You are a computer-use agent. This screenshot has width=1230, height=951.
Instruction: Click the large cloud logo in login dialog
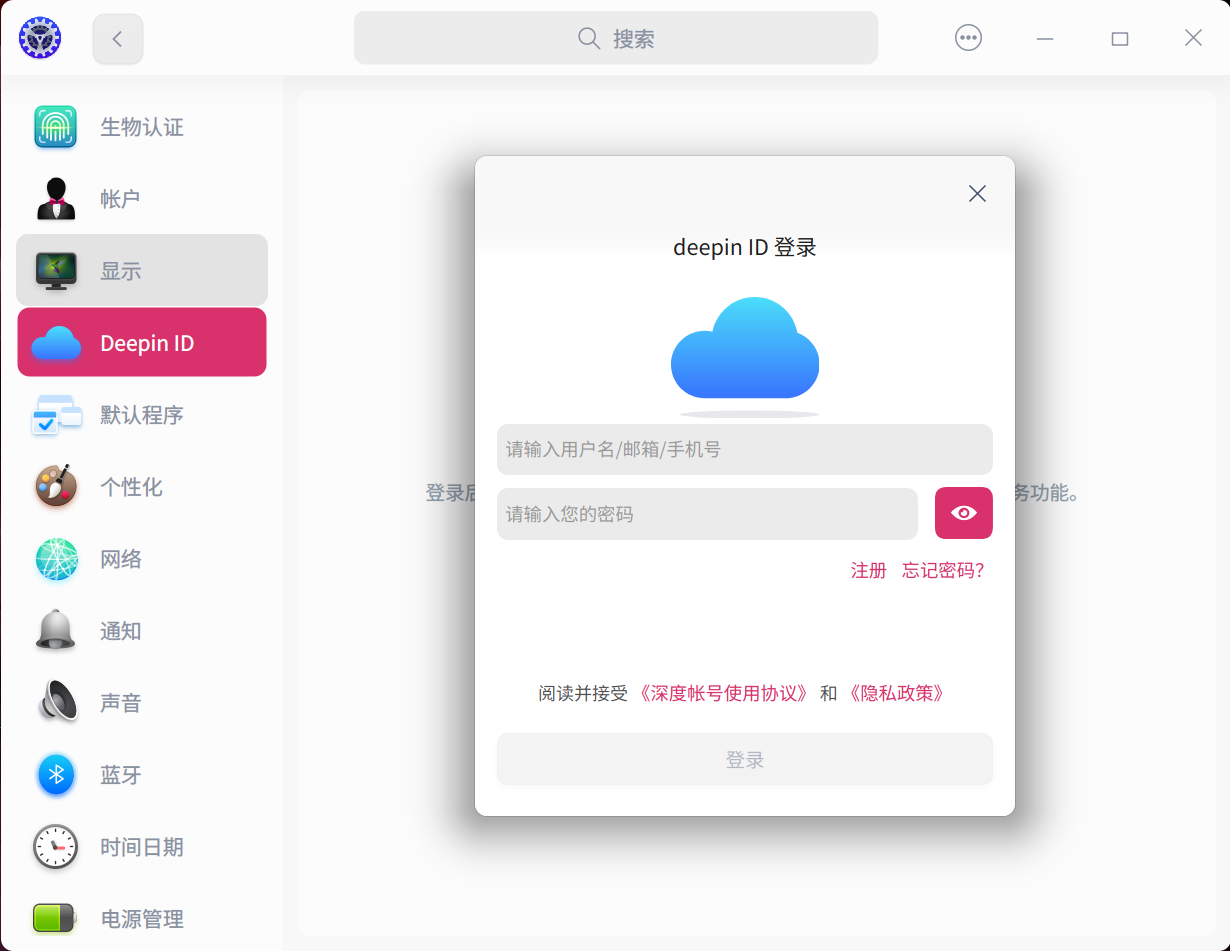click(745, 348)
